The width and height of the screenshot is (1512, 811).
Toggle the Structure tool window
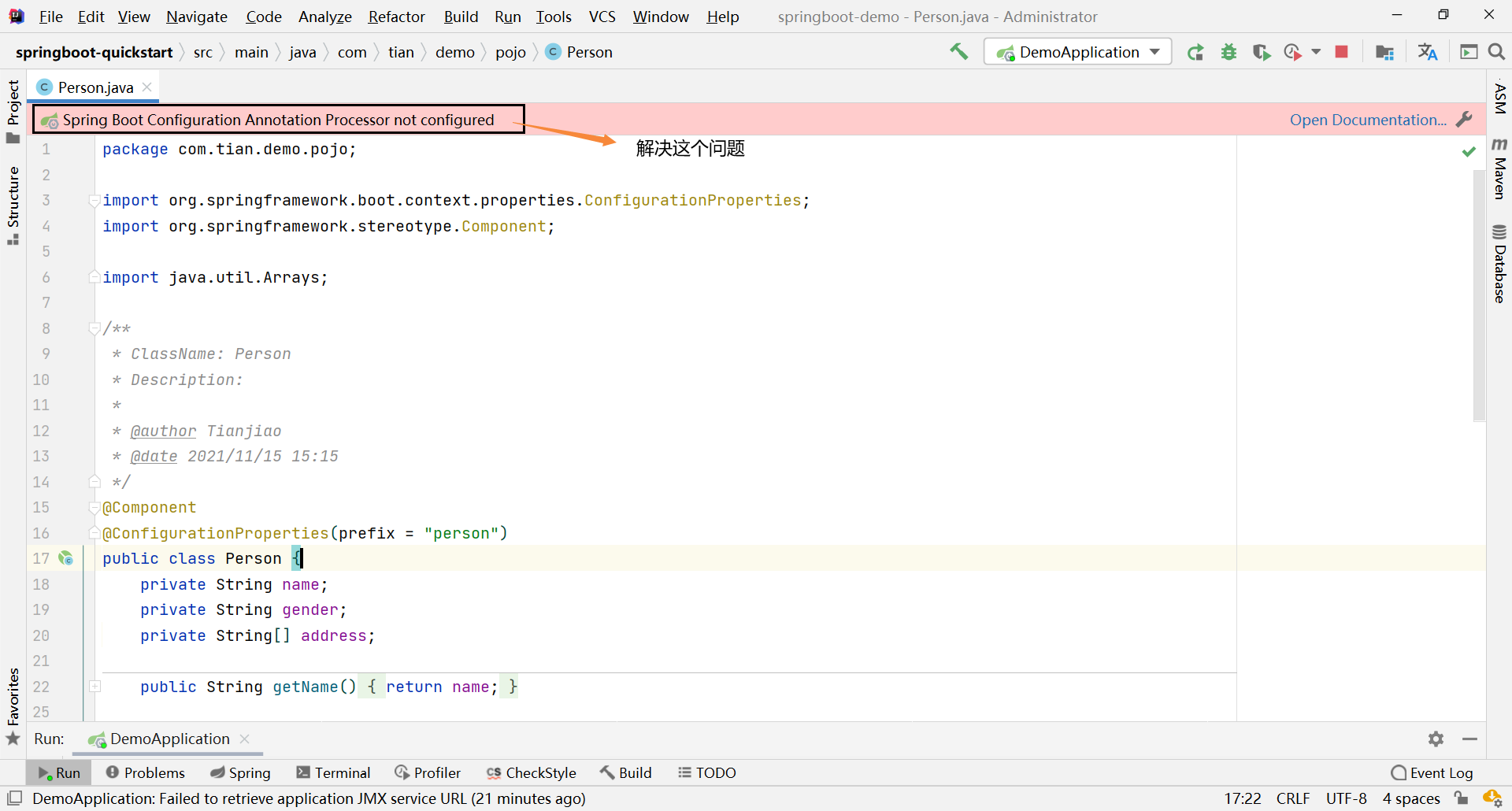[13, 205]
